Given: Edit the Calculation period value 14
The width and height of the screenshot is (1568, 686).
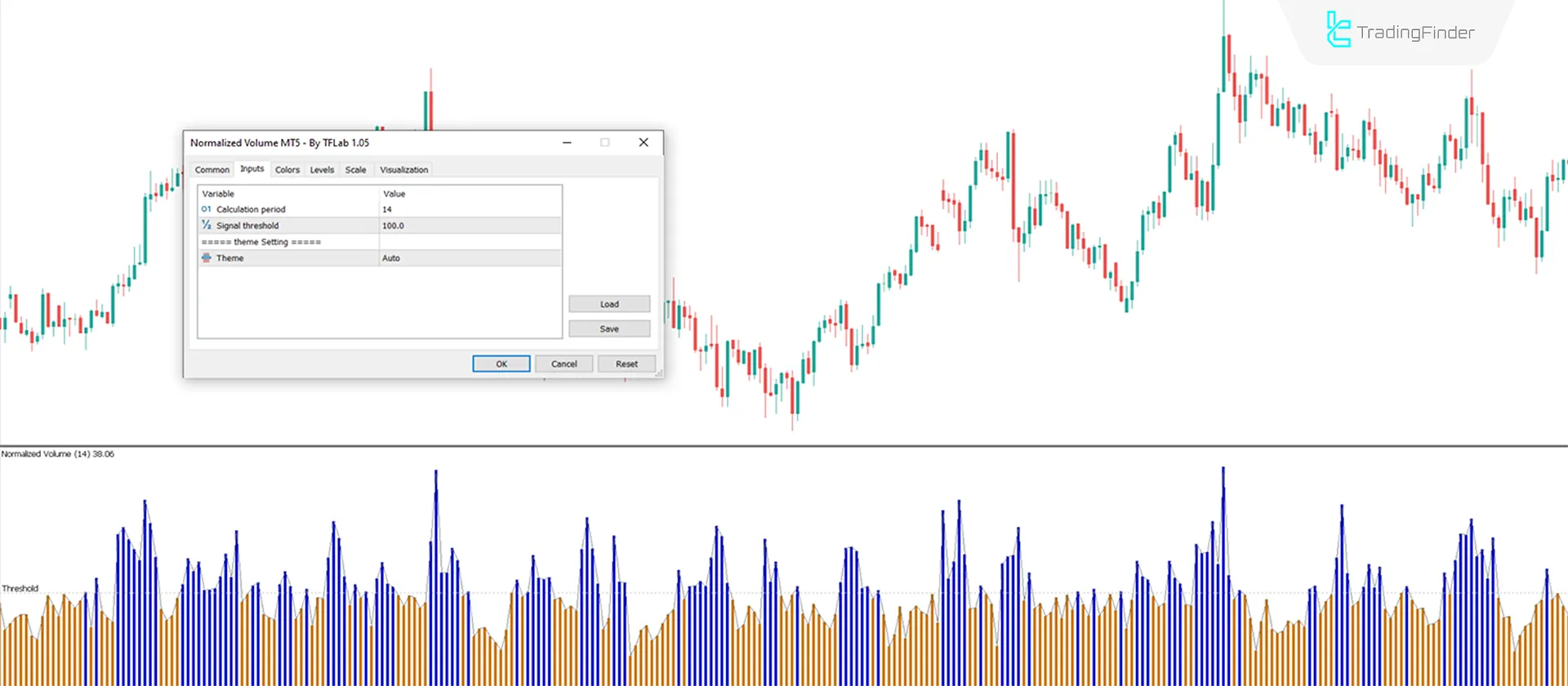Looking at the screenshot, I should [x=470, y=210].
